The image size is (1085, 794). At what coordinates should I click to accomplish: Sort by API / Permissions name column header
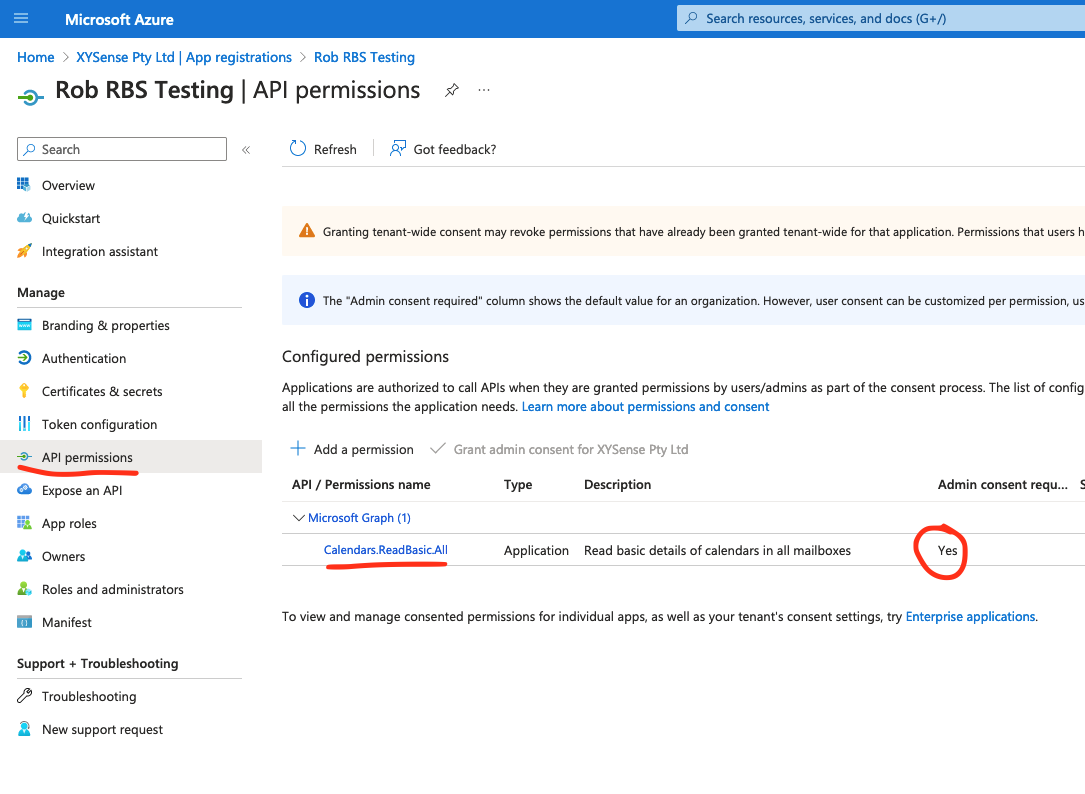(361, 485)
